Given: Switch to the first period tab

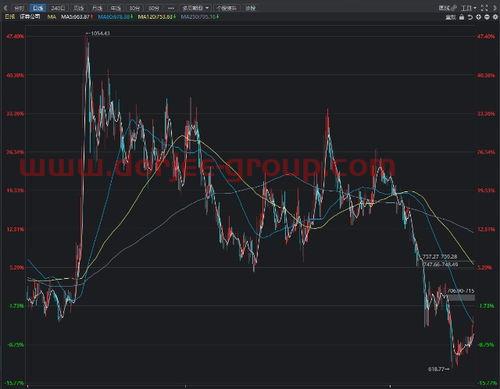Looking at the screenshot, I should pyautogui.click(x=19, y=8).
